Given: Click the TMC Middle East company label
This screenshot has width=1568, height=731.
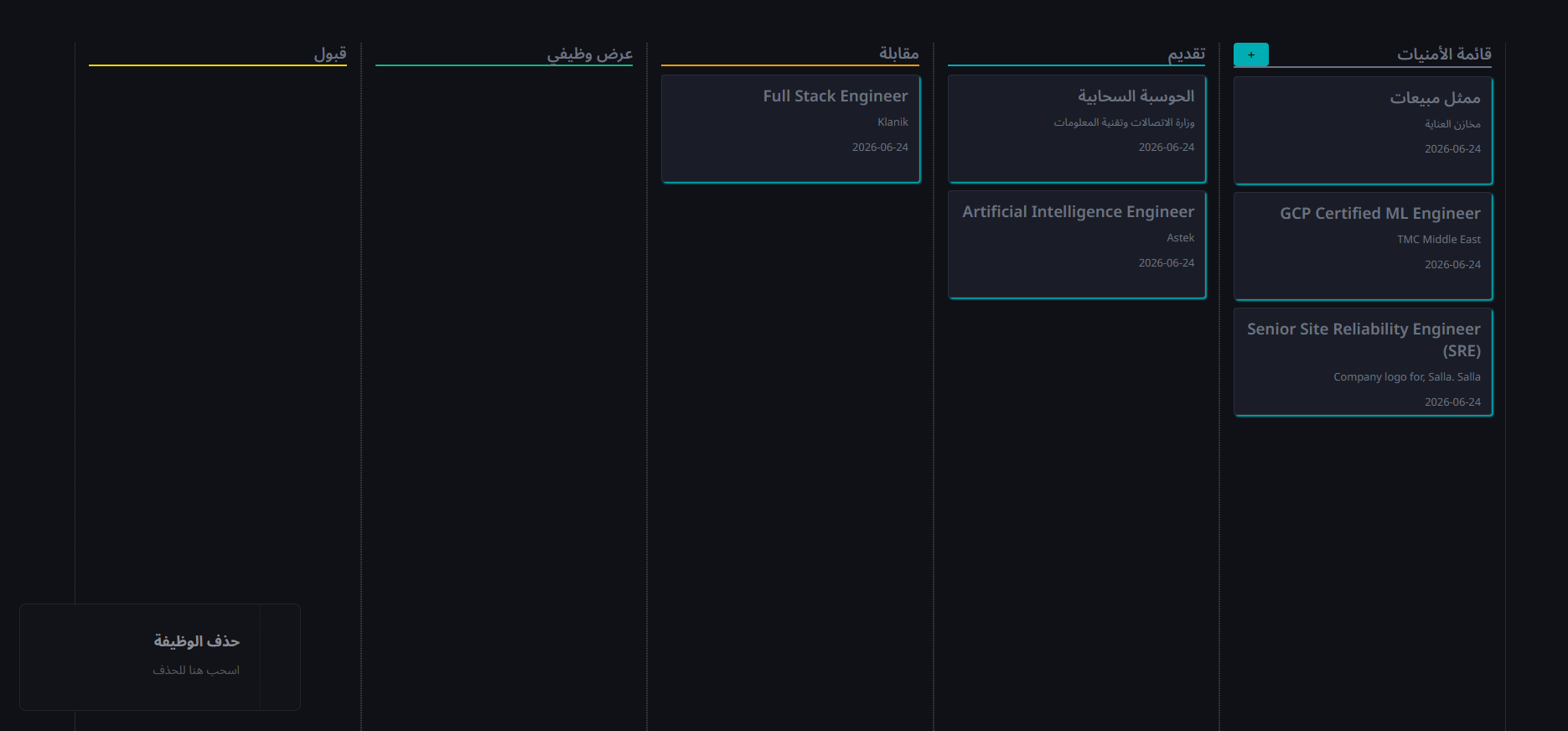Looking at the screenshot, I should pos(1438,240).
